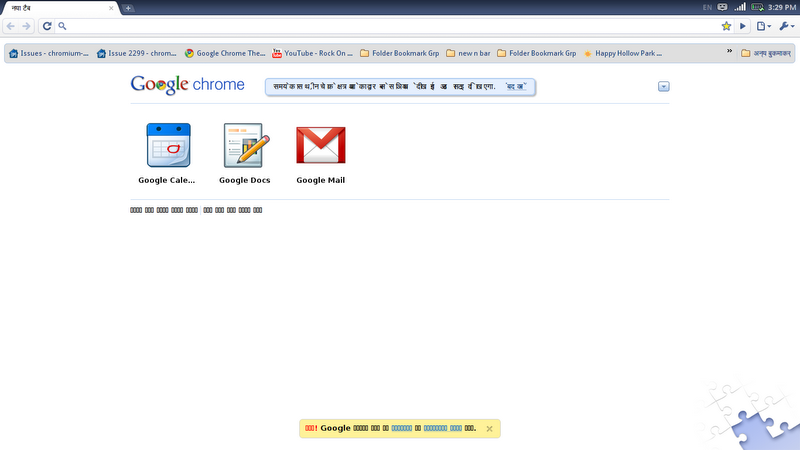Open Happy Hollow Park bookmark
Viewport: 800px width, 450px height.
(x=623, y=53)
